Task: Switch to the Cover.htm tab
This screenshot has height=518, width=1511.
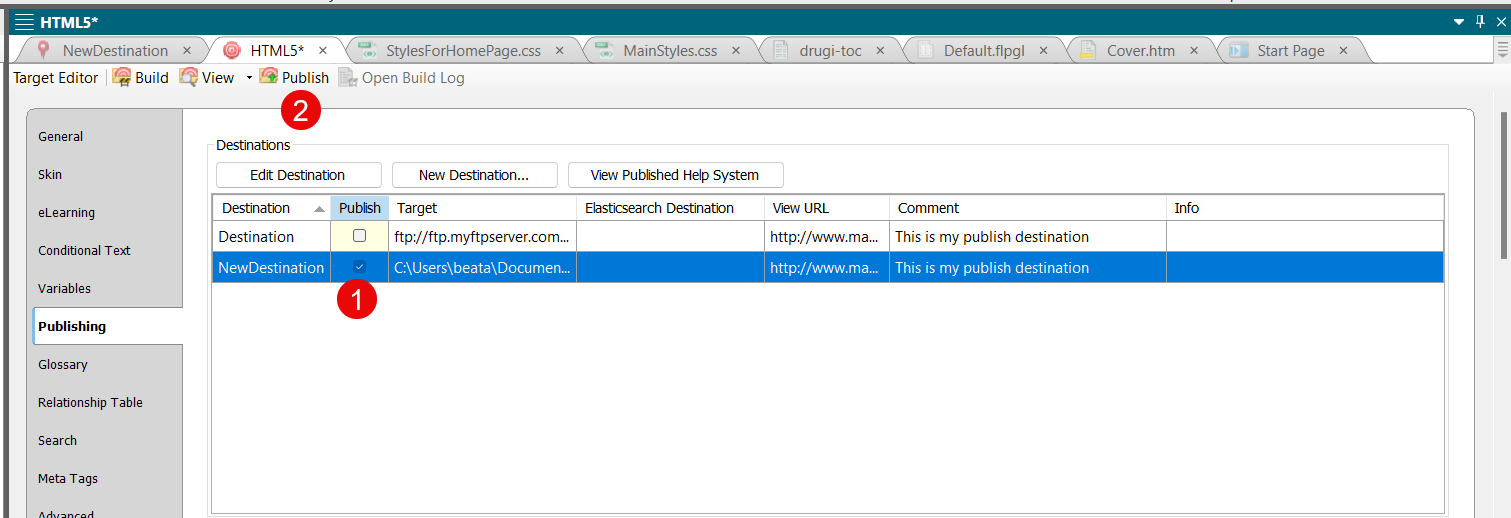Action: click(1141, 50)
